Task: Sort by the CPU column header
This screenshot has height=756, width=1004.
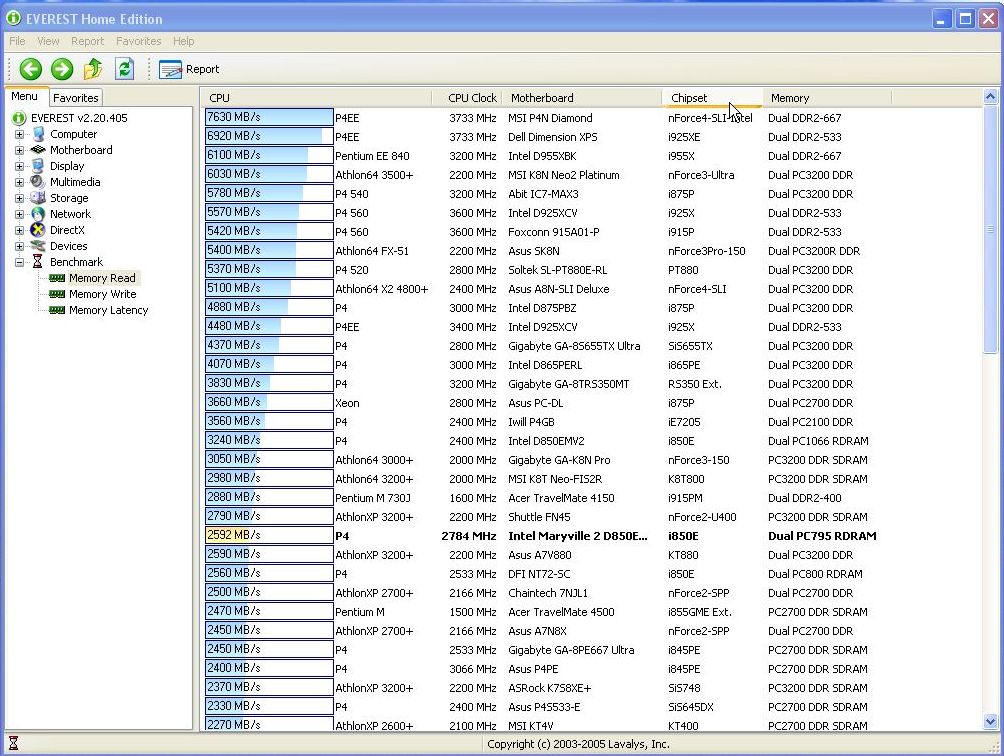Action: tap(317, 98)
